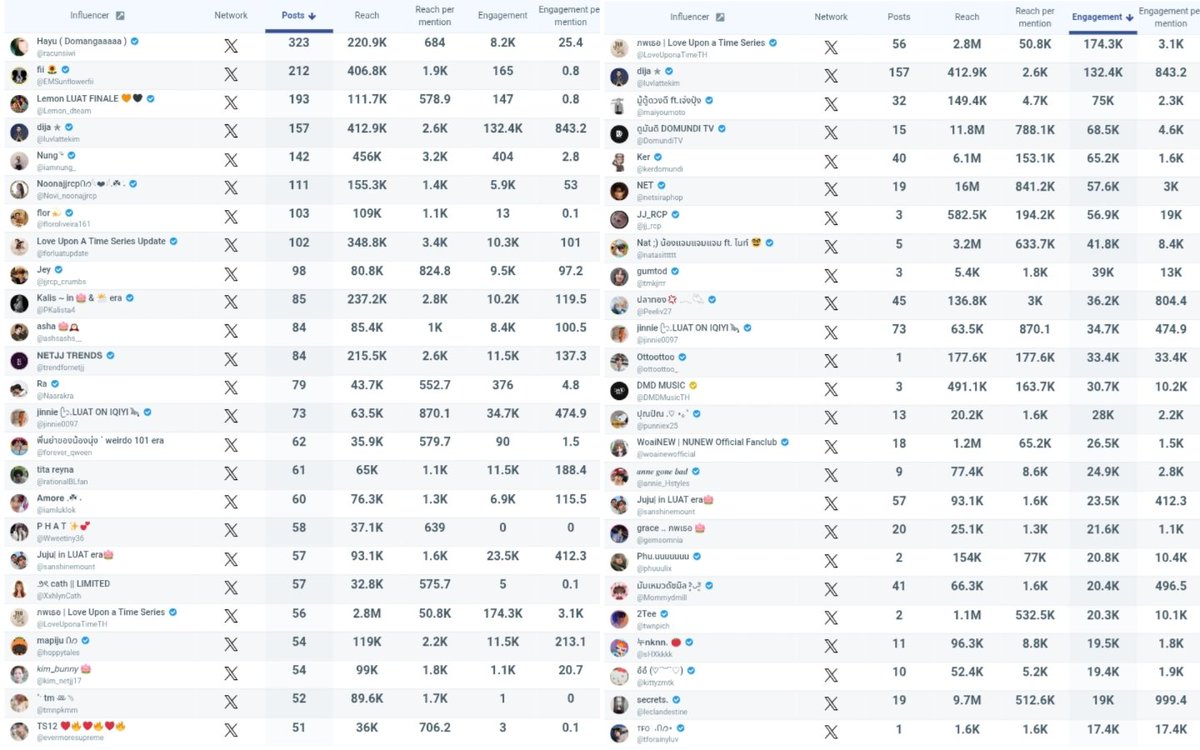Click the X icon in secrets. row
Image resolution: width=1200 pixels, height=750 pixels.
(831, 704)
